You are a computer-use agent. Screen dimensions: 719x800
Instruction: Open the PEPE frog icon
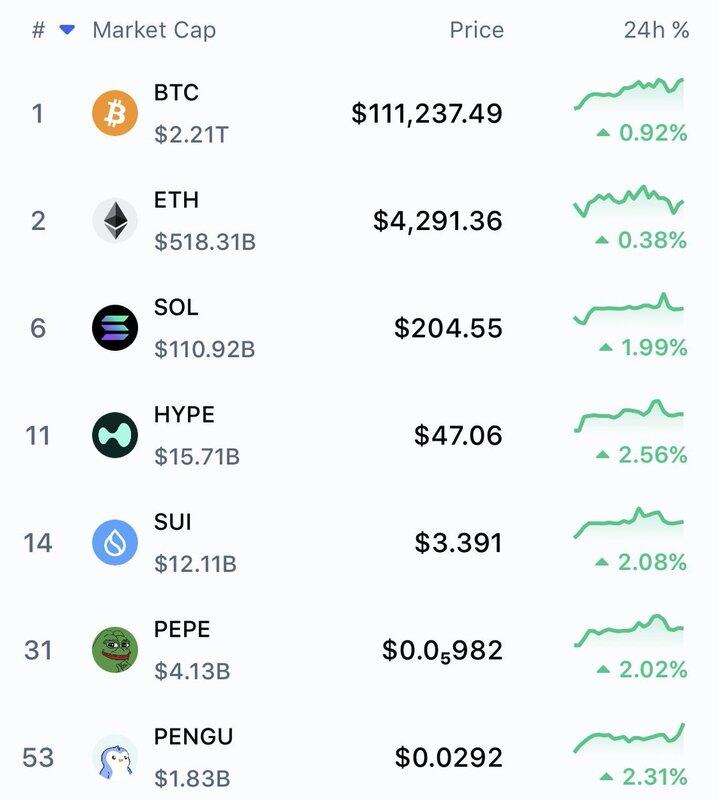[x=115, y=650]
